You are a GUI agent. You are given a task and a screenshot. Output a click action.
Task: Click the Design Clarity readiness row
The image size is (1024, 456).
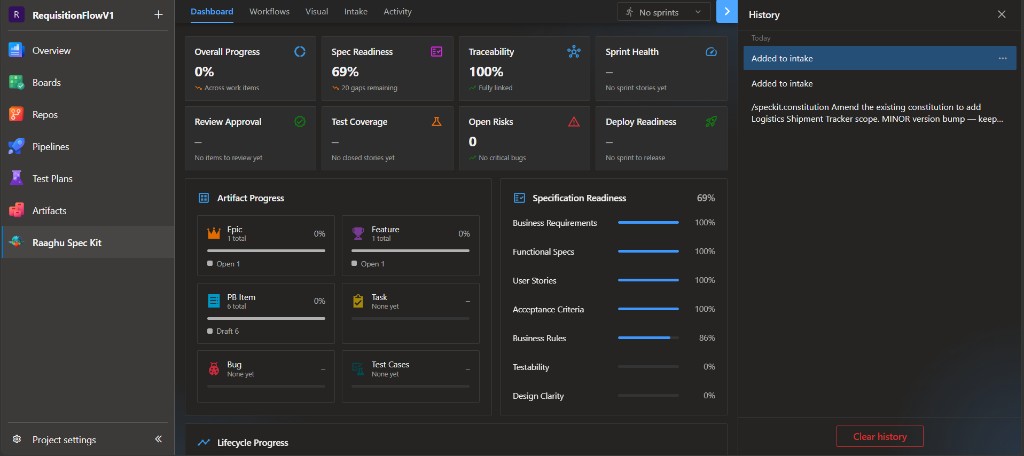(614, 395)
